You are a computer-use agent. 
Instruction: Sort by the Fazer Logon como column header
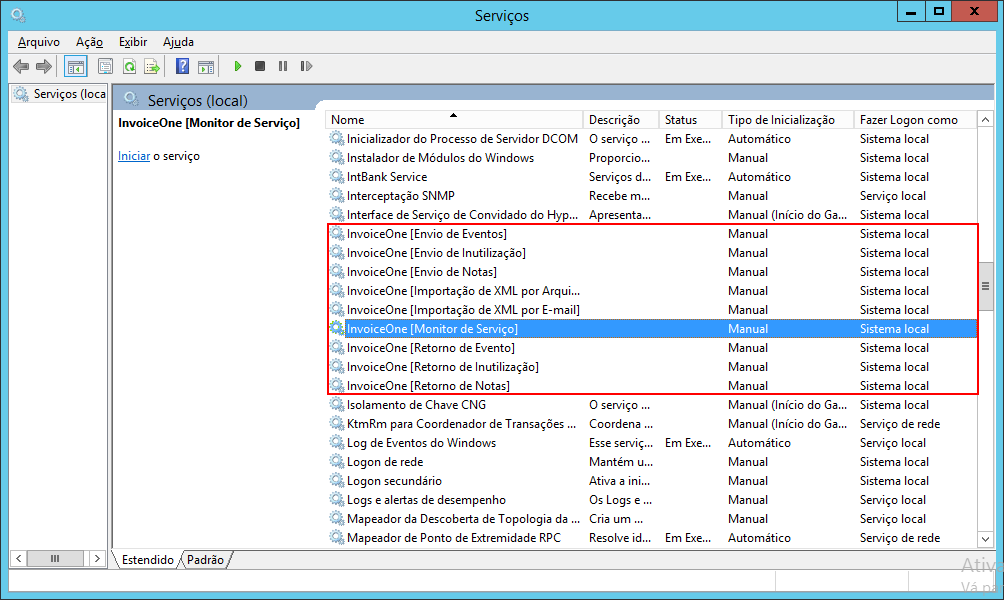pos(916,120)
